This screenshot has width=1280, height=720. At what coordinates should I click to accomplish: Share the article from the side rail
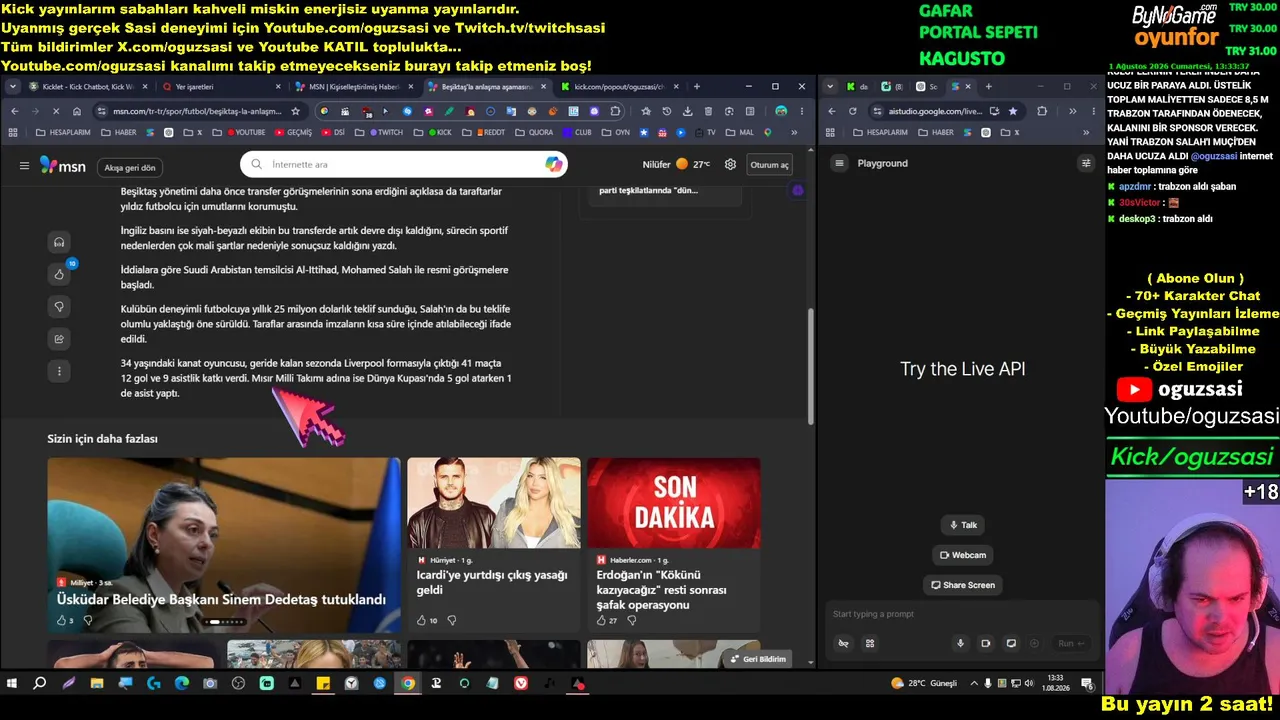click(x=59, y=339)
